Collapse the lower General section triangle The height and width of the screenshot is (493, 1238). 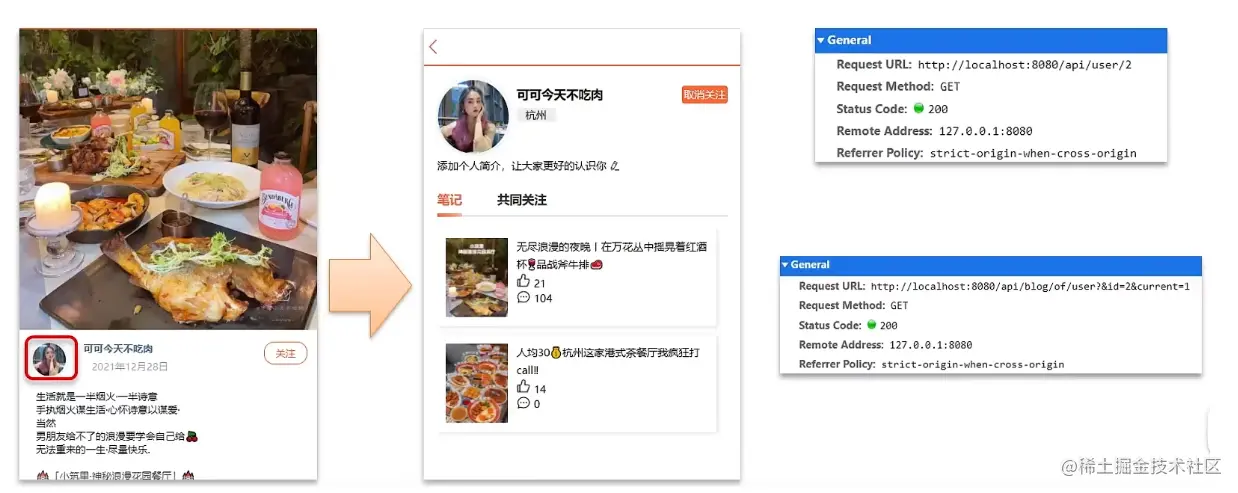[x=785, y=265]
